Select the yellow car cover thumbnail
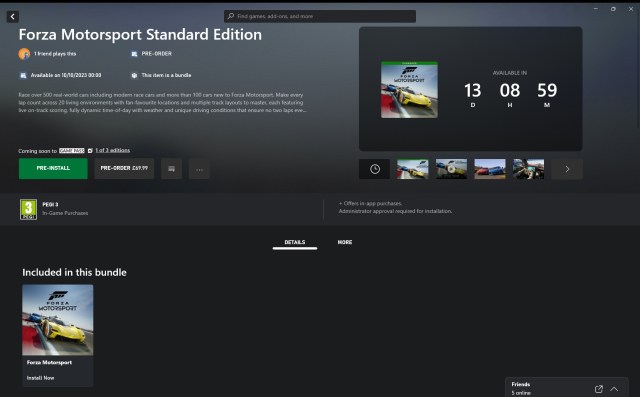 click(x=413, y=169)
